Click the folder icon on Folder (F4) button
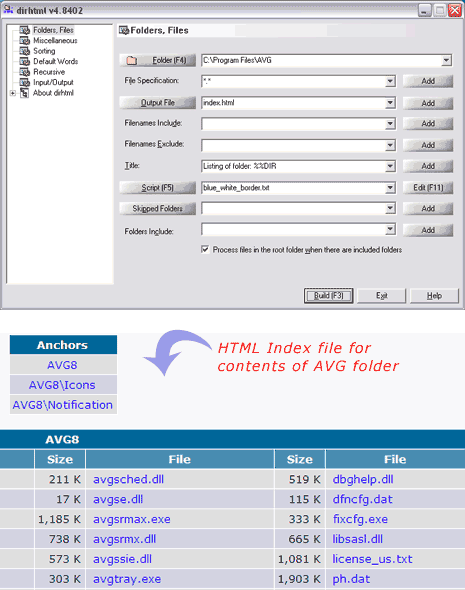Viewport: 465px width, 590px height. [131, 60]
